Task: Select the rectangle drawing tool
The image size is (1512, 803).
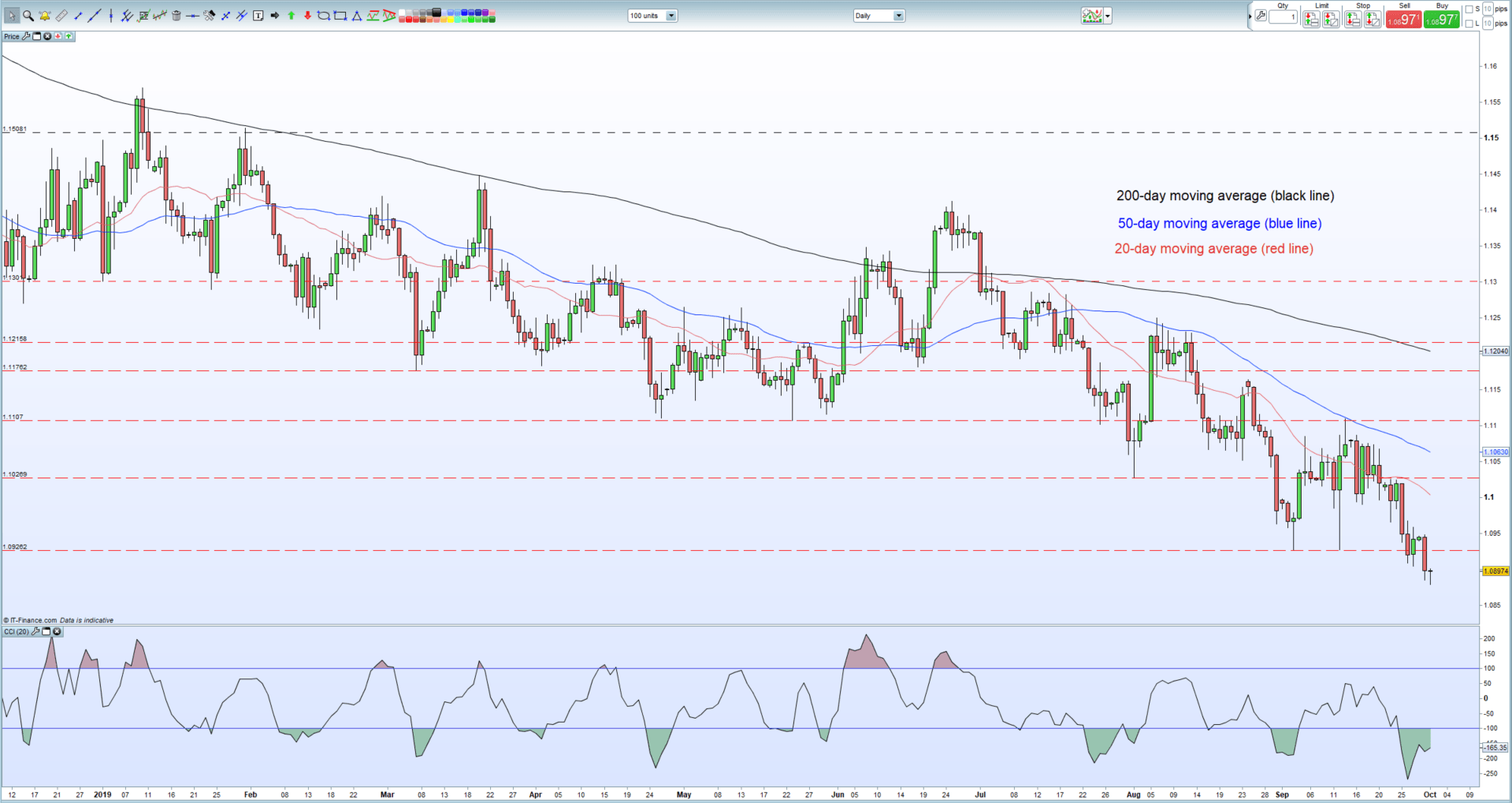Action: [x=340, y=16]
